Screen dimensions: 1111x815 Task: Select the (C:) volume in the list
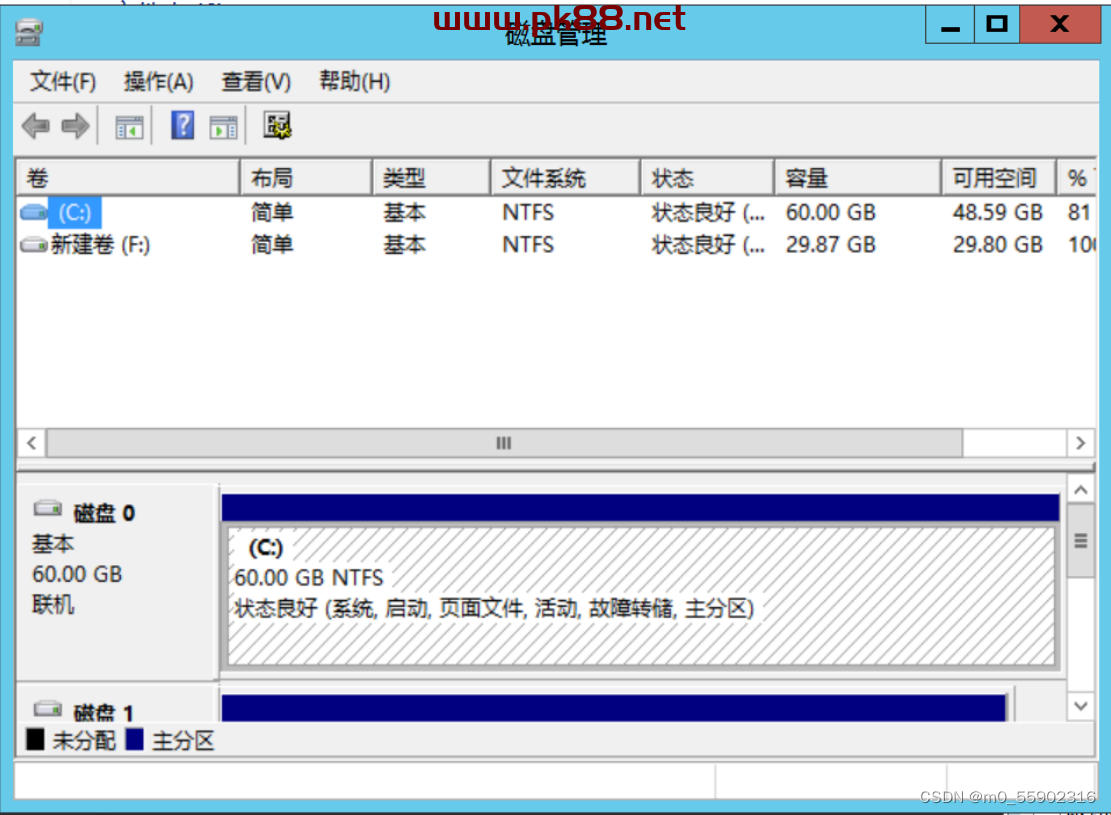click(x=74, y=212)
